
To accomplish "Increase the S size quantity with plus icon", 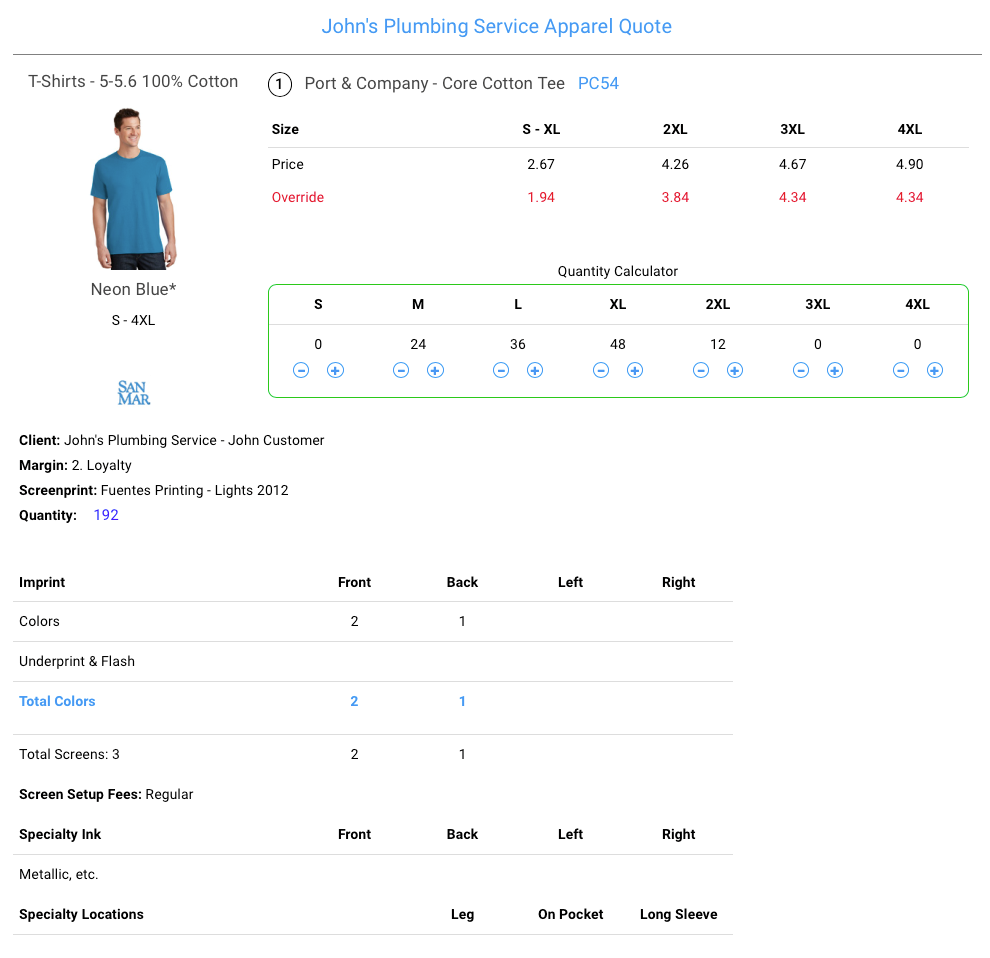I will point(335,370).
